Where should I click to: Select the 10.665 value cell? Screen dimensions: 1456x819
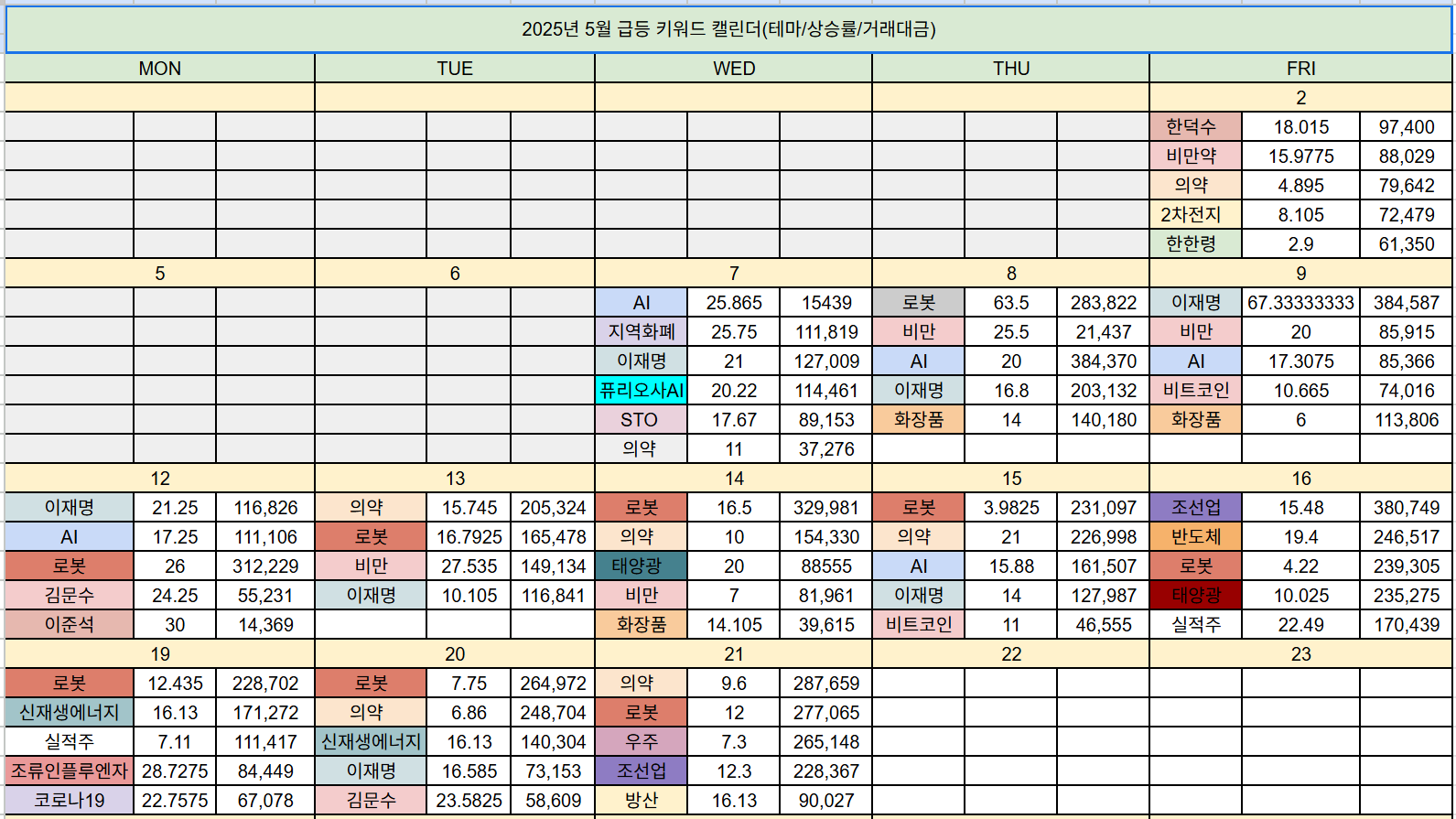[1301, 391]
